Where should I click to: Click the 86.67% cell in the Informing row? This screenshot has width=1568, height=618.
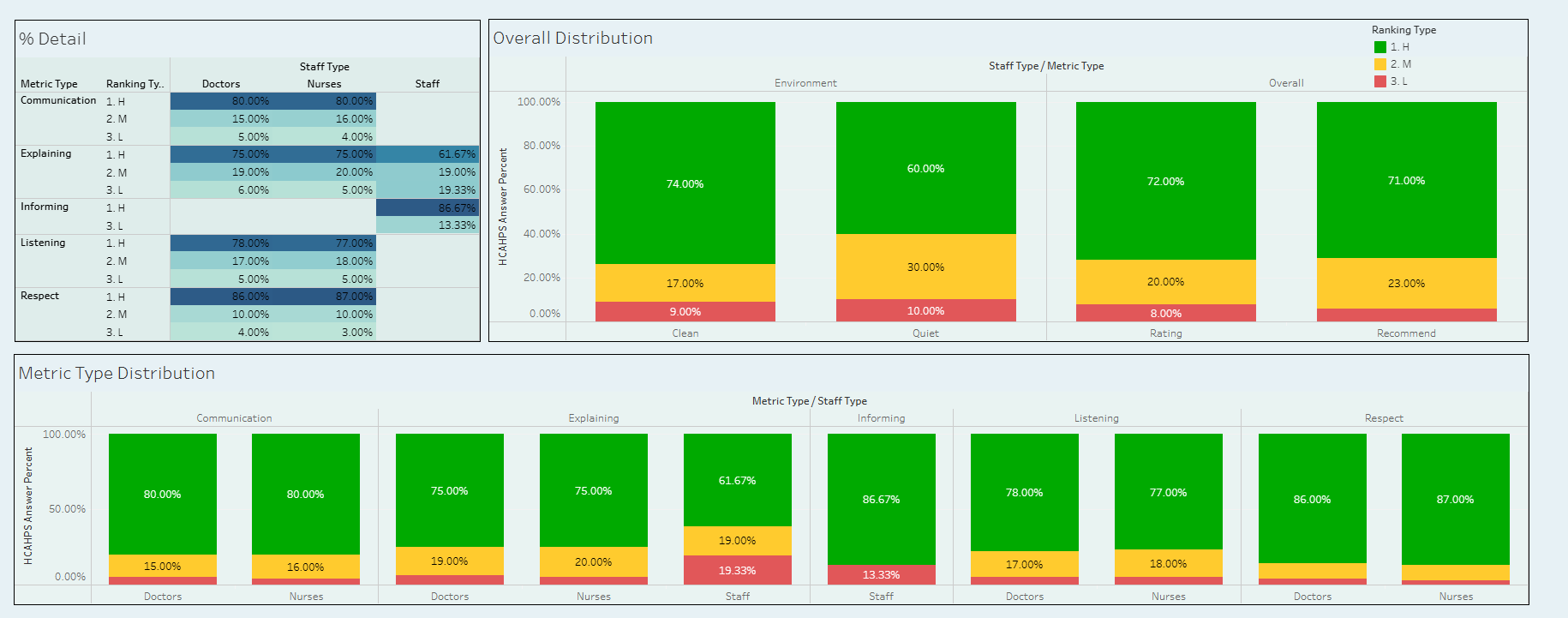428,207
